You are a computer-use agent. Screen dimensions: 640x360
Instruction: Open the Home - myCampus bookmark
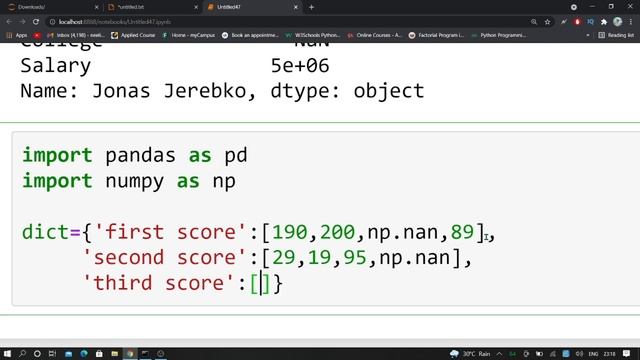(189, 35)
